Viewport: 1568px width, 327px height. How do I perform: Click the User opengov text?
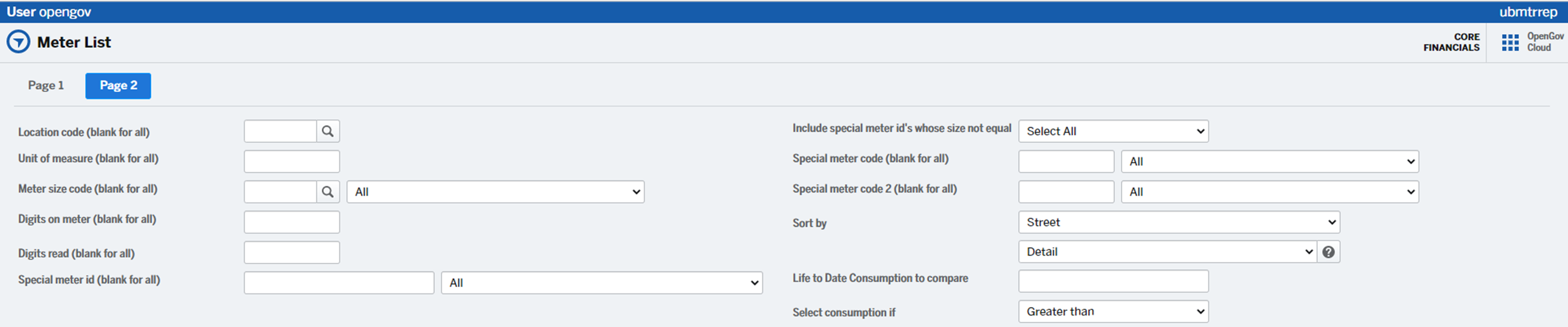coord(49,12)
